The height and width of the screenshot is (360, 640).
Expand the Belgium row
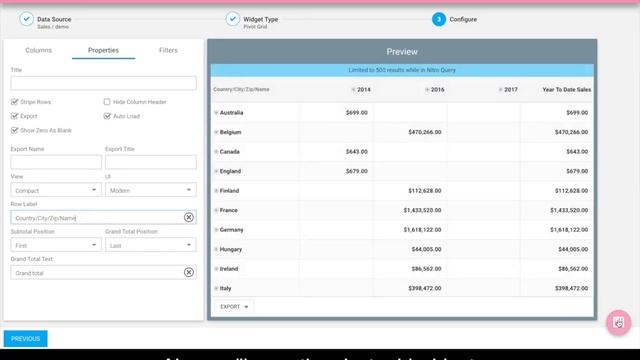click(216, 132)
